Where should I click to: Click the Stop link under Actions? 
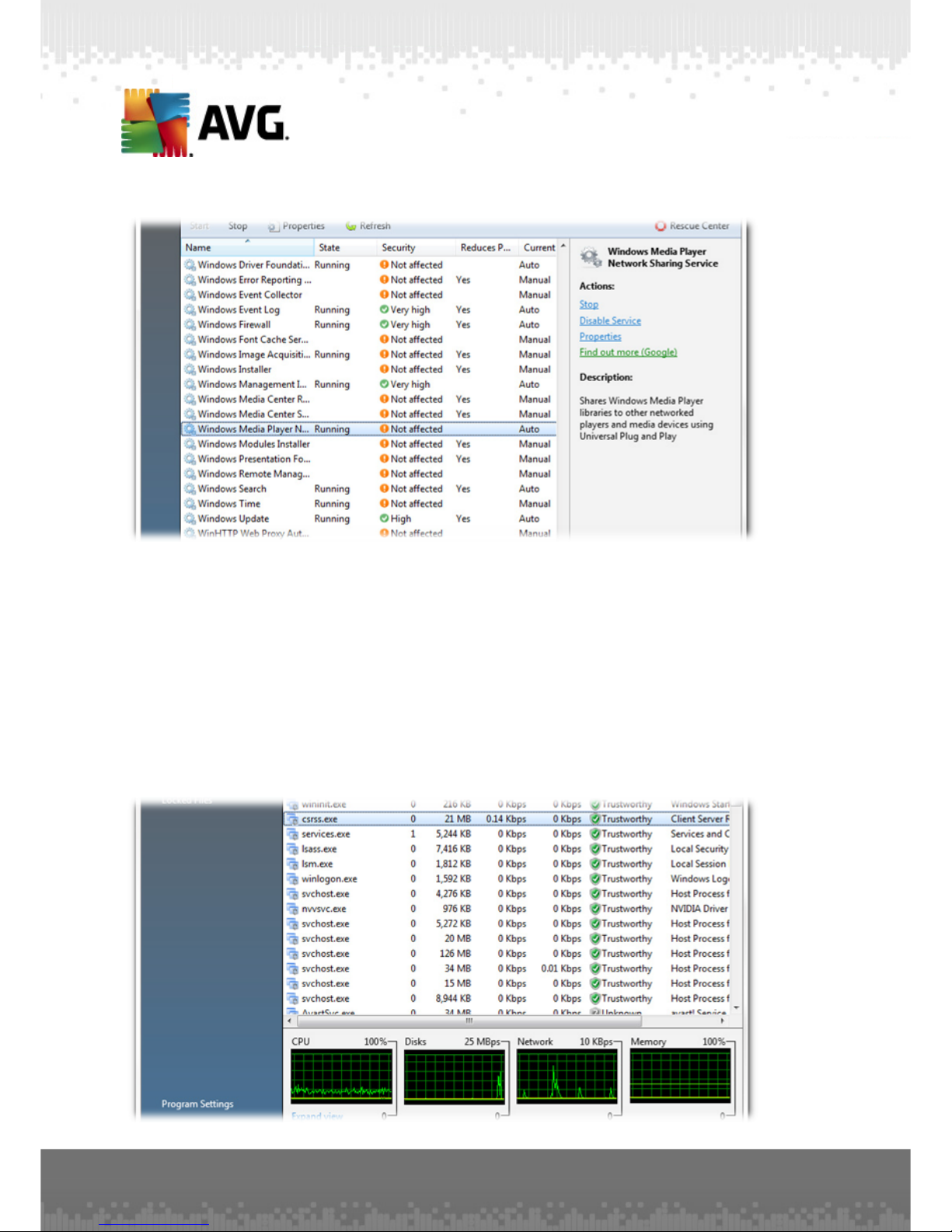(589, 305)
